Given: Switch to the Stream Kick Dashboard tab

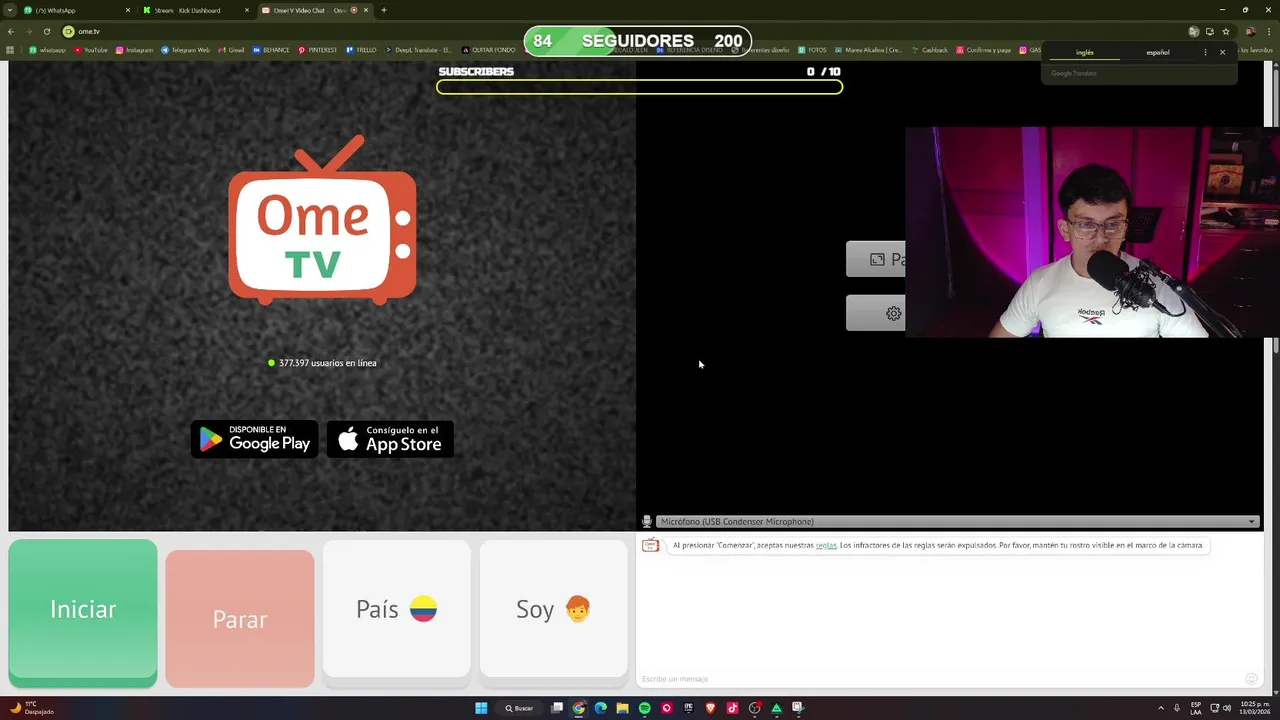Looking at the screenshot, I should 195,10.
